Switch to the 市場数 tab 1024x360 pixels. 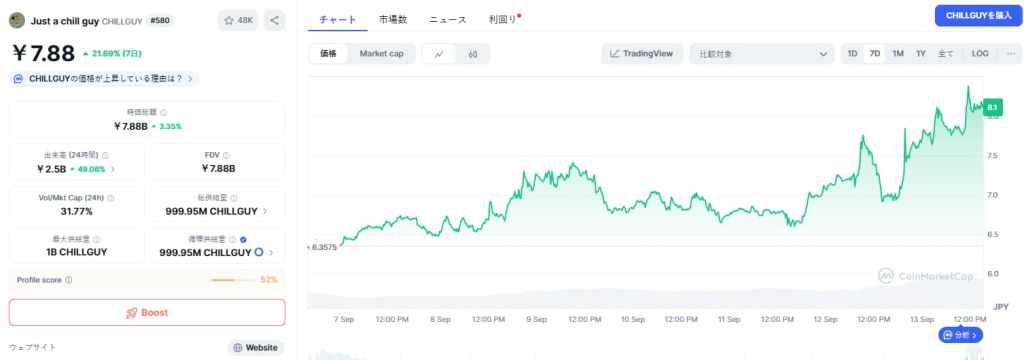point(393,20)
